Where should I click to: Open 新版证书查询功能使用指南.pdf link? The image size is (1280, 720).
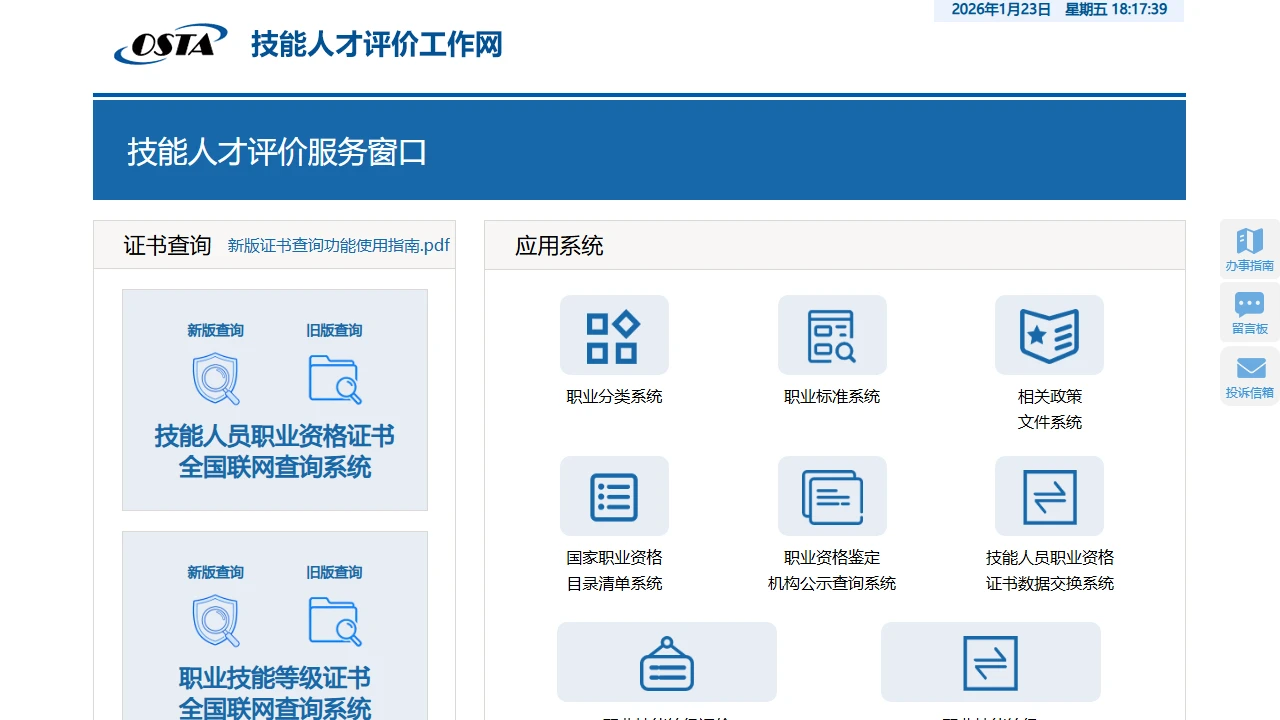pyautogui.click(x=339, y=245)
